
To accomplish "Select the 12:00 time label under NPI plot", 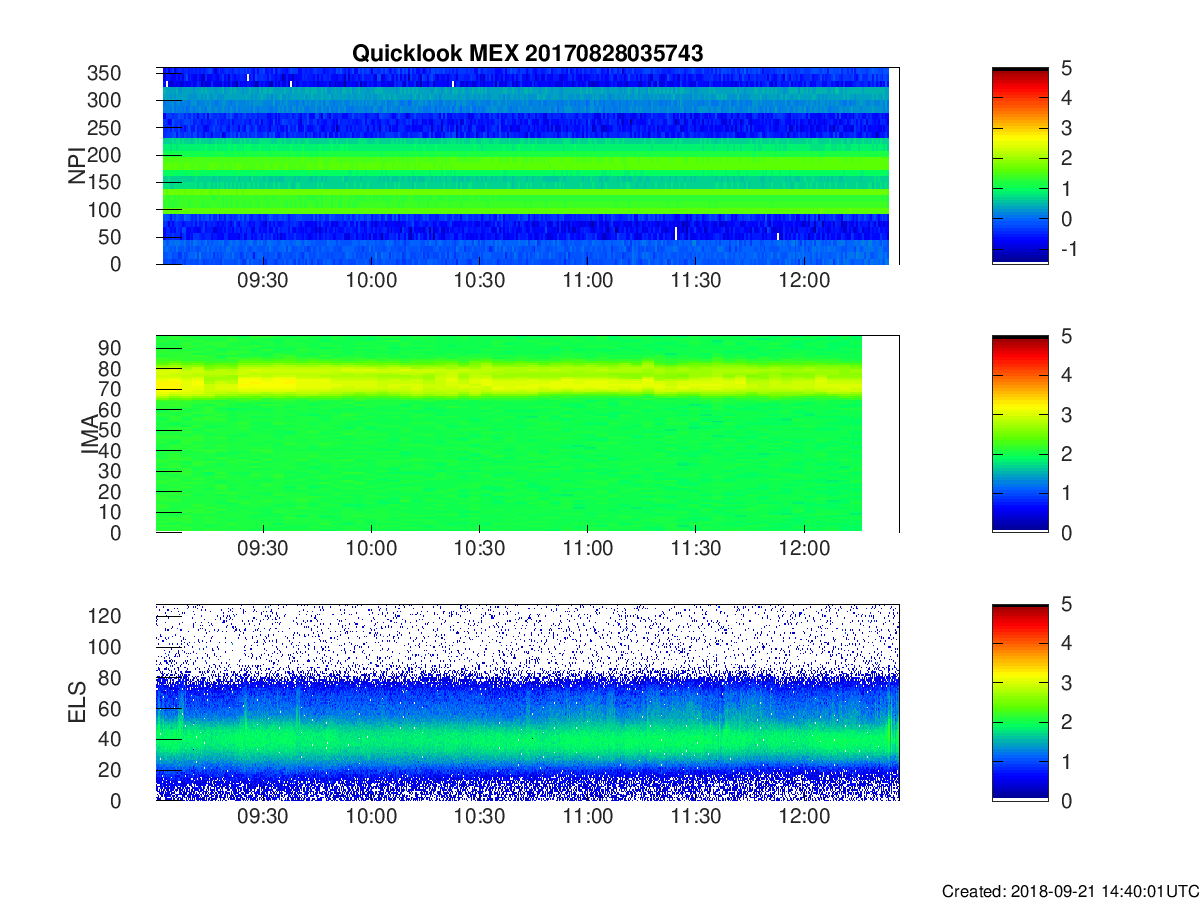I will point(804,281).
